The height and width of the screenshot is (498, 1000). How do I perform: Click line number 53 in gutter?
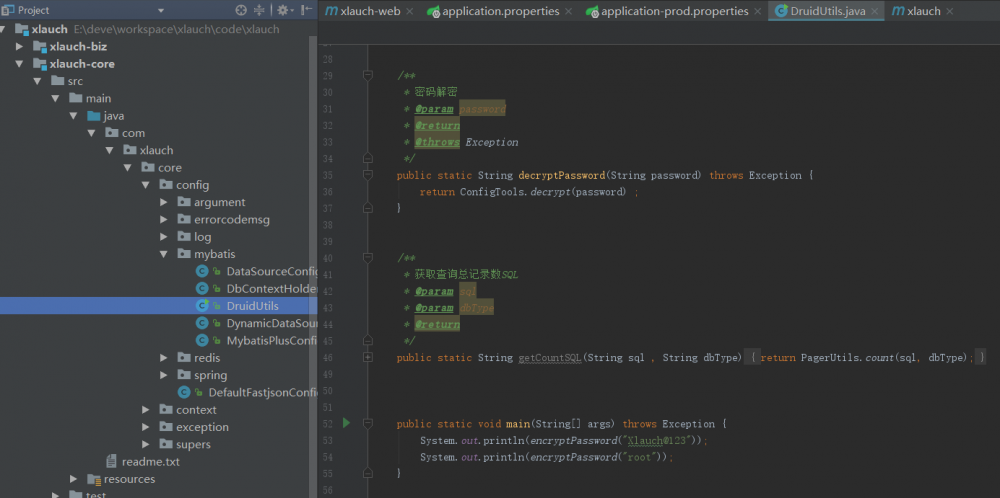pyautogui.click(x=328, y=440)
